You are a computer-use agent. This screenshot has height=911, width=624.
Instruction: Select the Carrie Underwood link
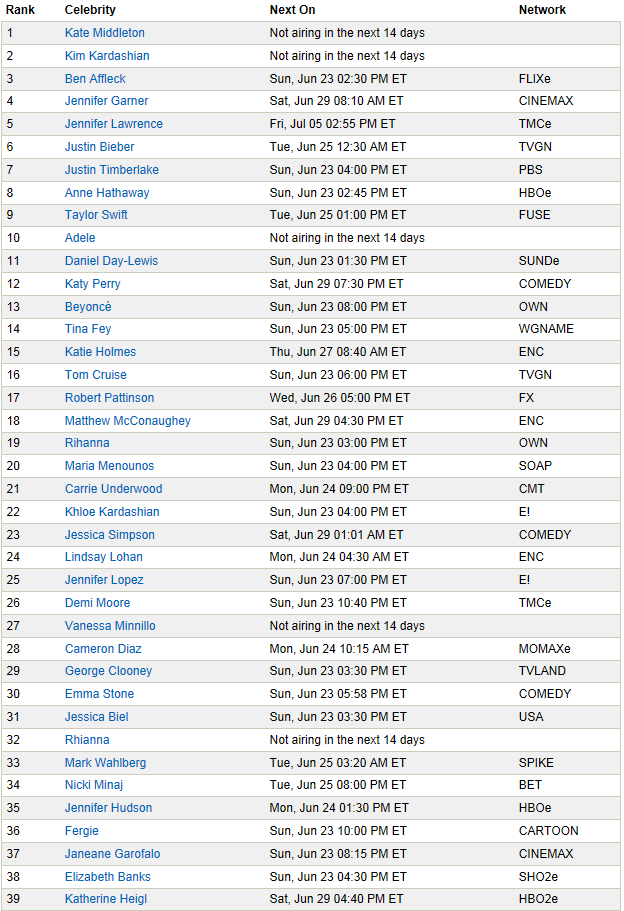[x=114, y=489]
